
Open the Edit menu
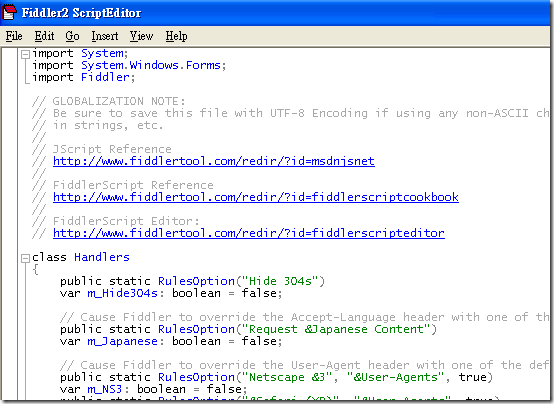45,36
